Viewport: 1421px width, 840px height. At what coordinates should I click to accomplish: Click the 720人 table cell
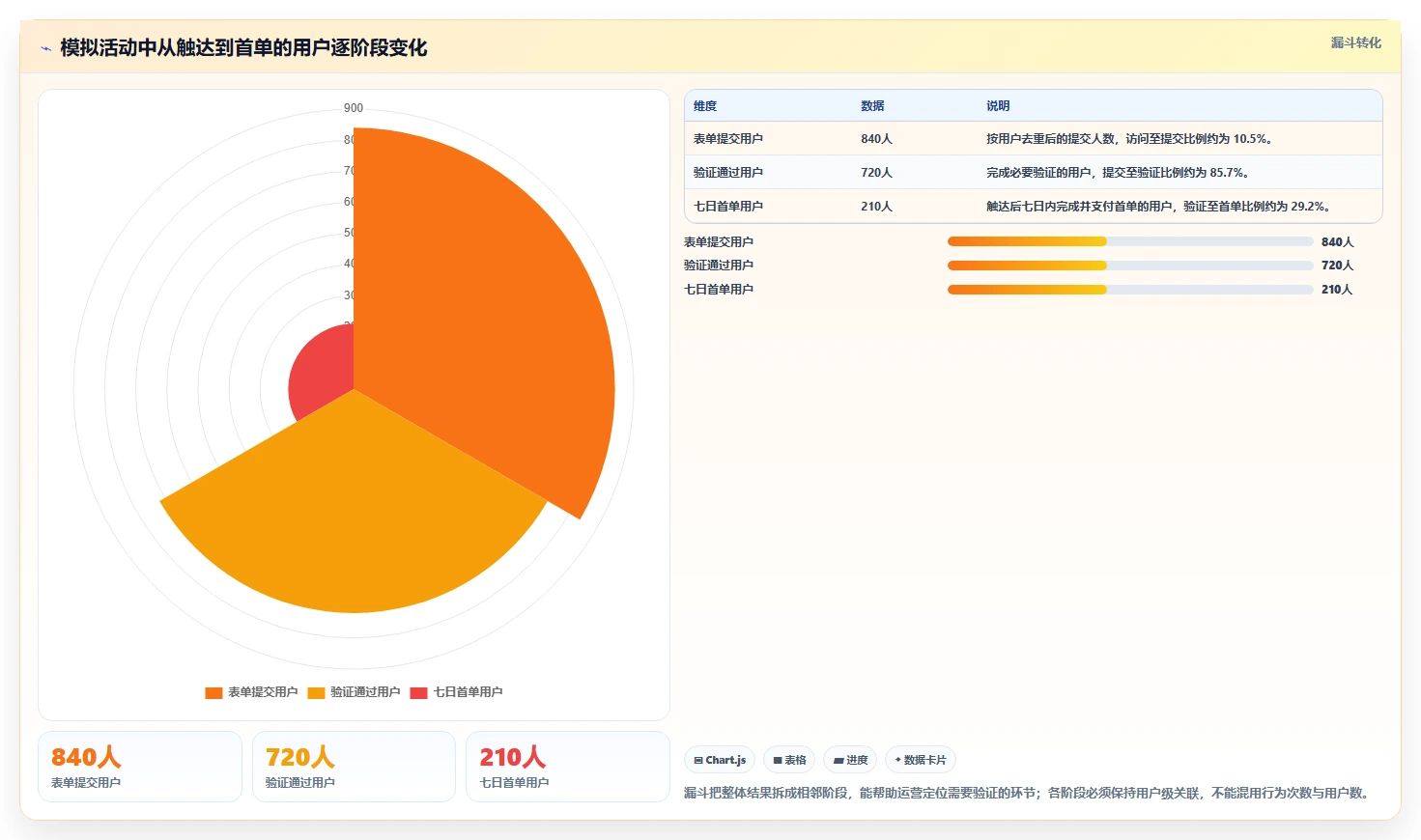876,173
